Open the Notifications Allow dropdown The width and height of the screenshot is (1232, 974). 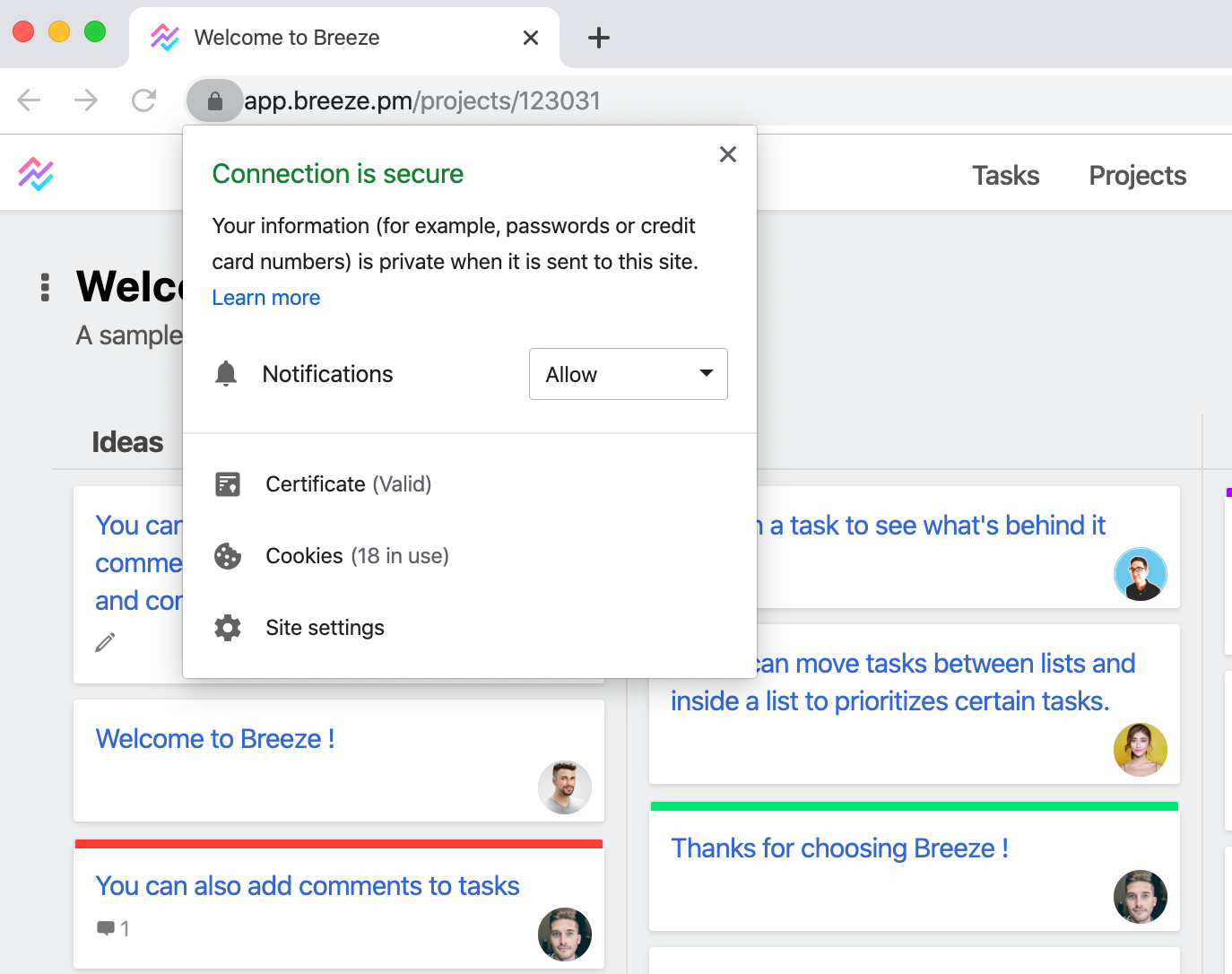629,374
